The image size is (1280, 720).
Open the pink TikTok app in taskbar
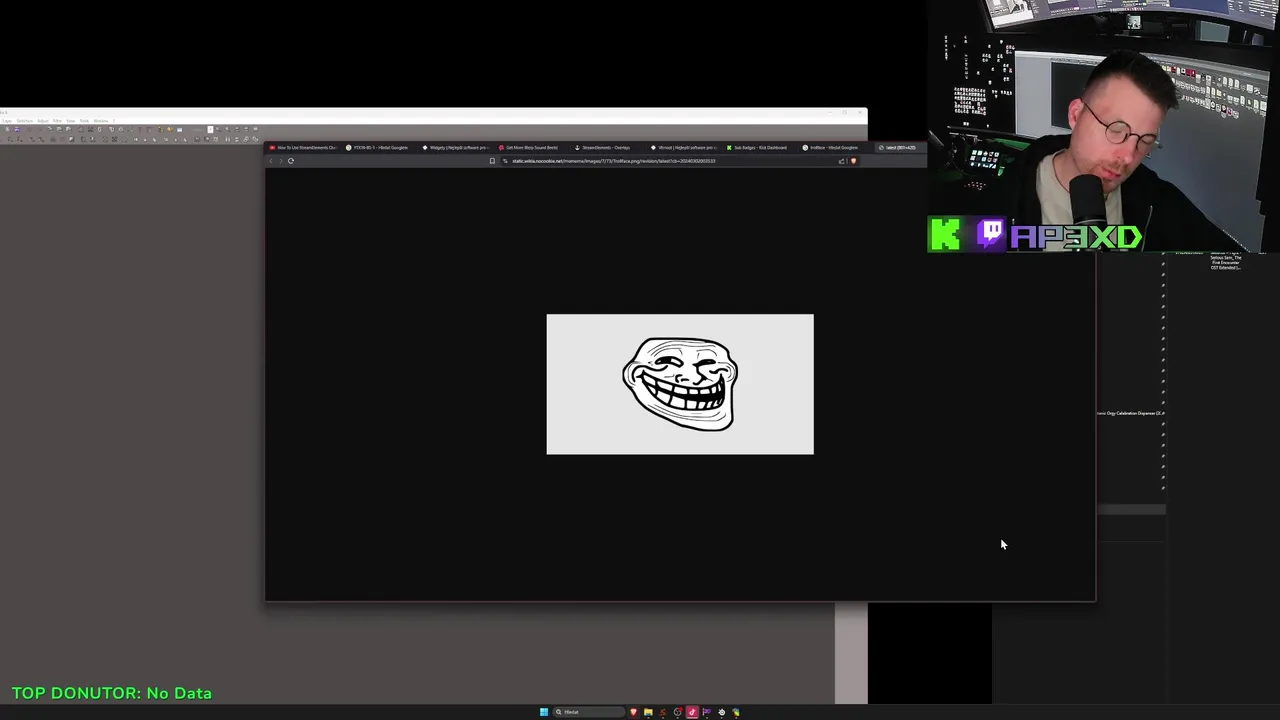[x=692, y=712]
